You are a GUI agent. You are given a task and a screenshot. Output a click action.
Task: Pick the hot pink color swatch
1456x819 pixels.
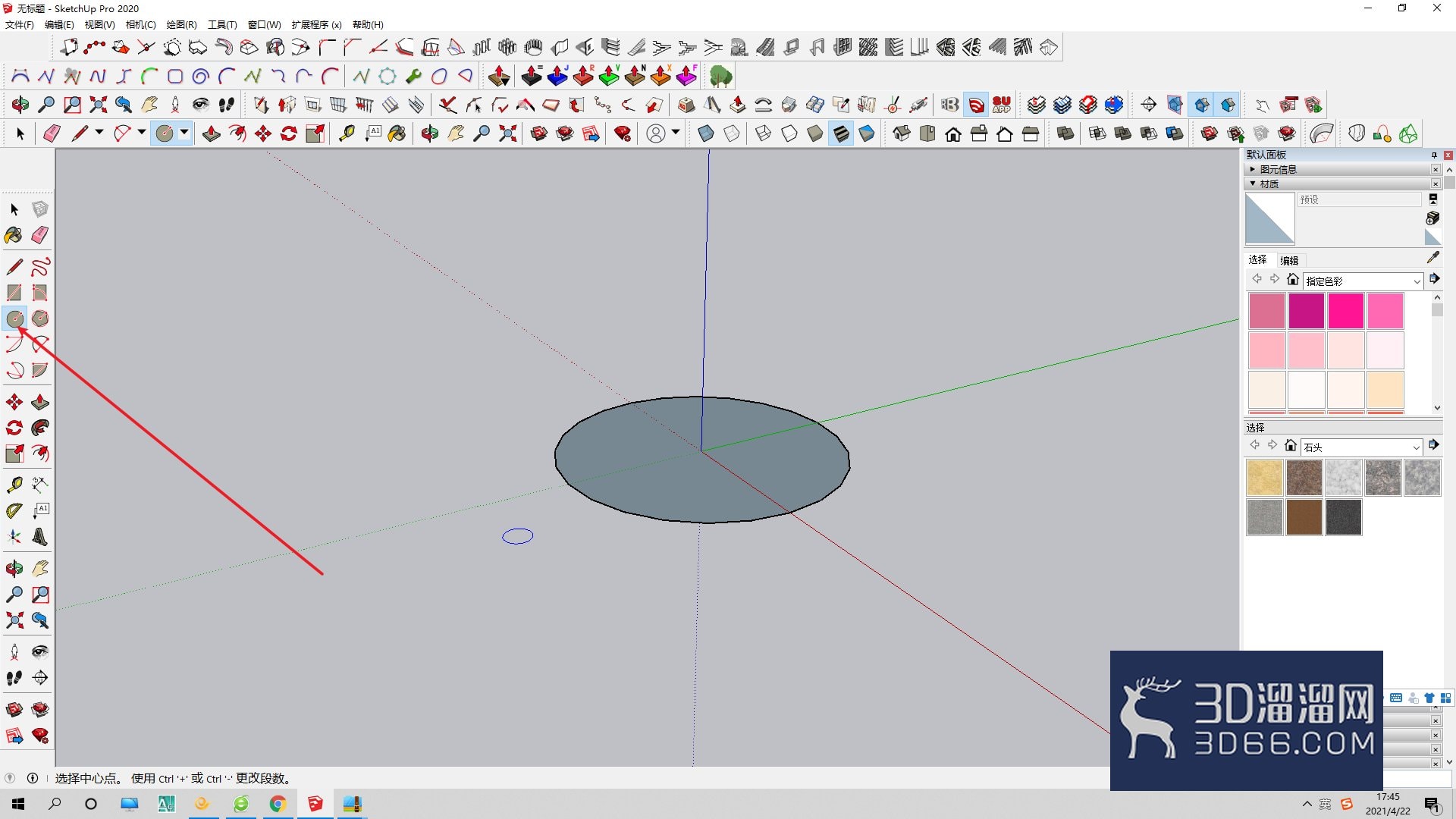point(1345,311)
